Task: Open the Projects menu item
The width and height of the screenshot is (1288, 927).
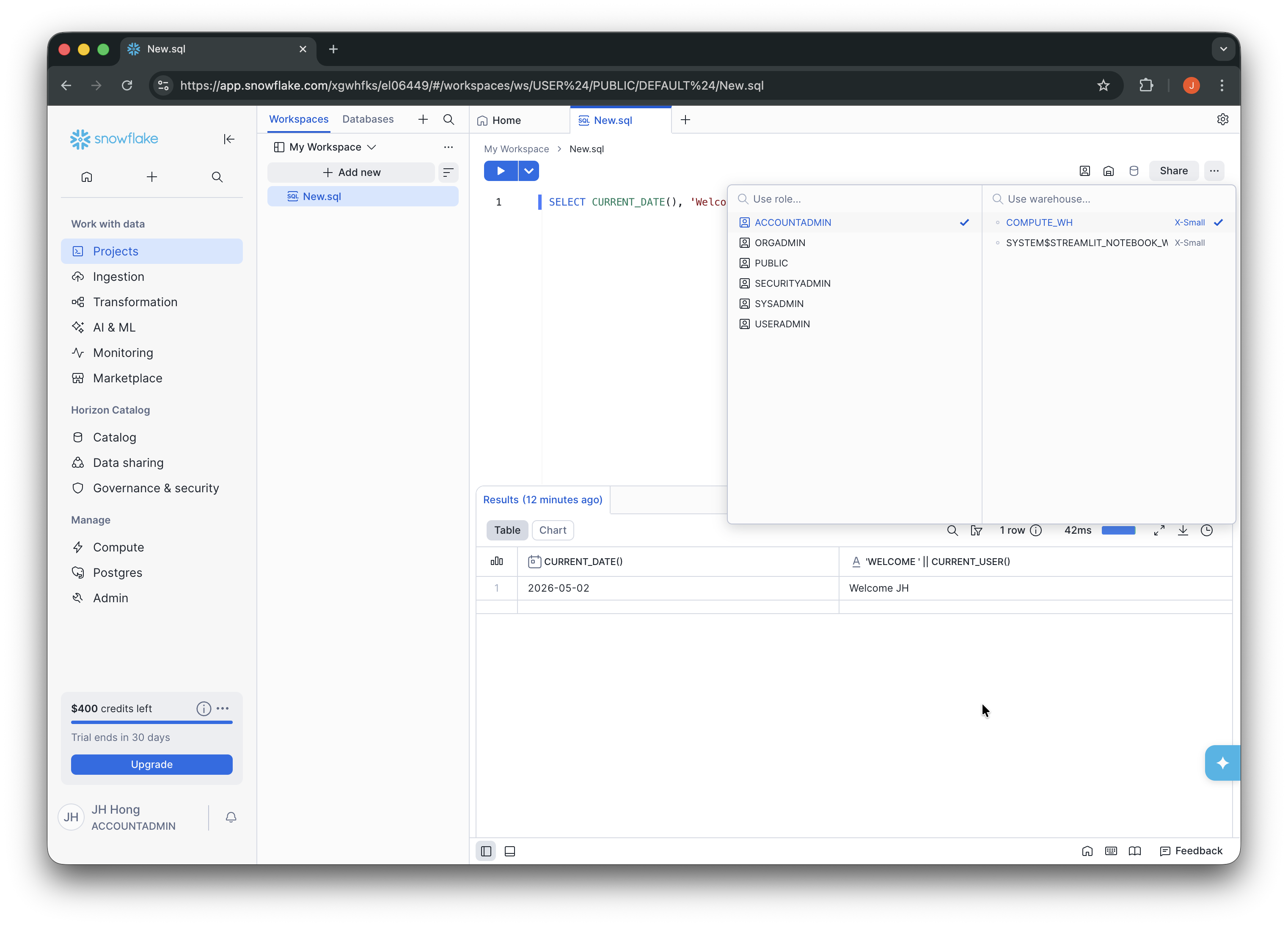Action: click(x=151, y=252)
